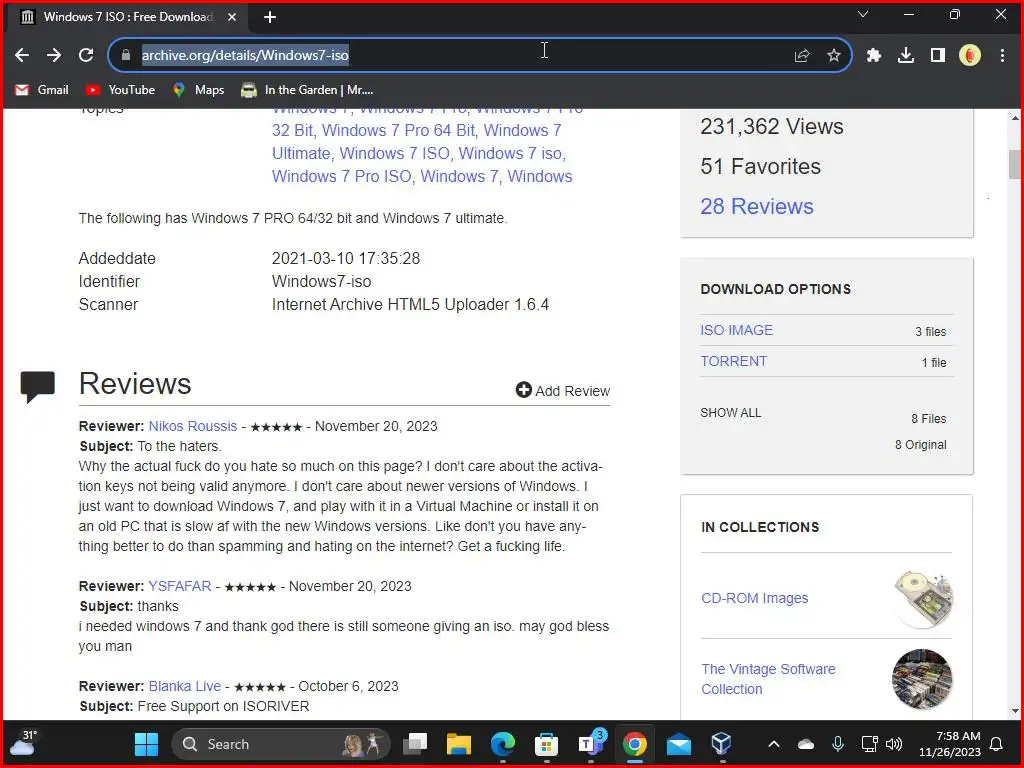The image size is (1024, 768).
Task: Click the page vertical scrollbar thumb
Action: [x=1014, y=164]
